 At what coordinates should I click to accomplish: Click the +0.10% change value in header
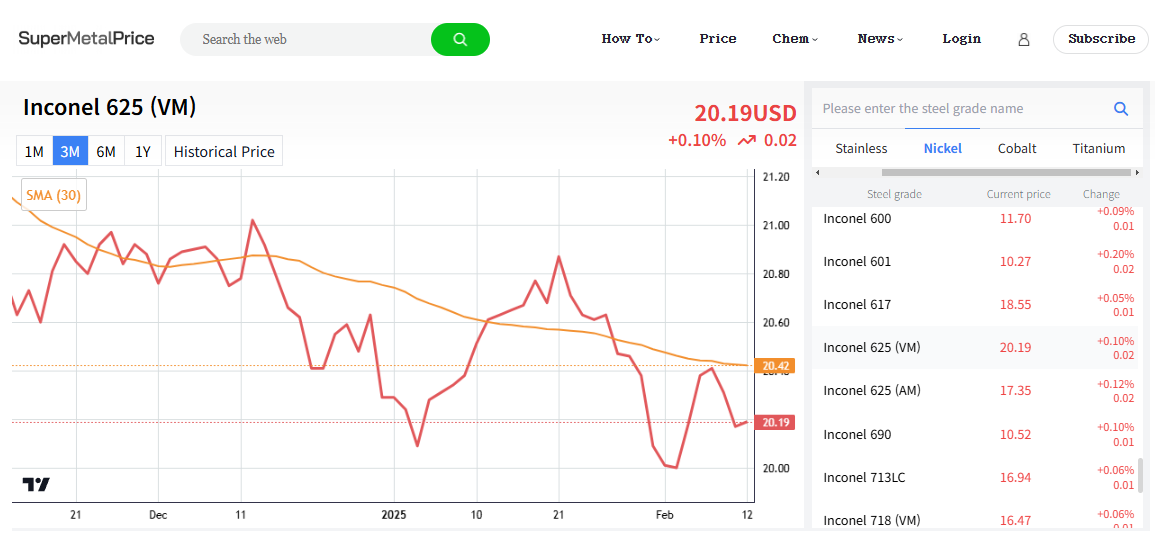pos(697,140)
